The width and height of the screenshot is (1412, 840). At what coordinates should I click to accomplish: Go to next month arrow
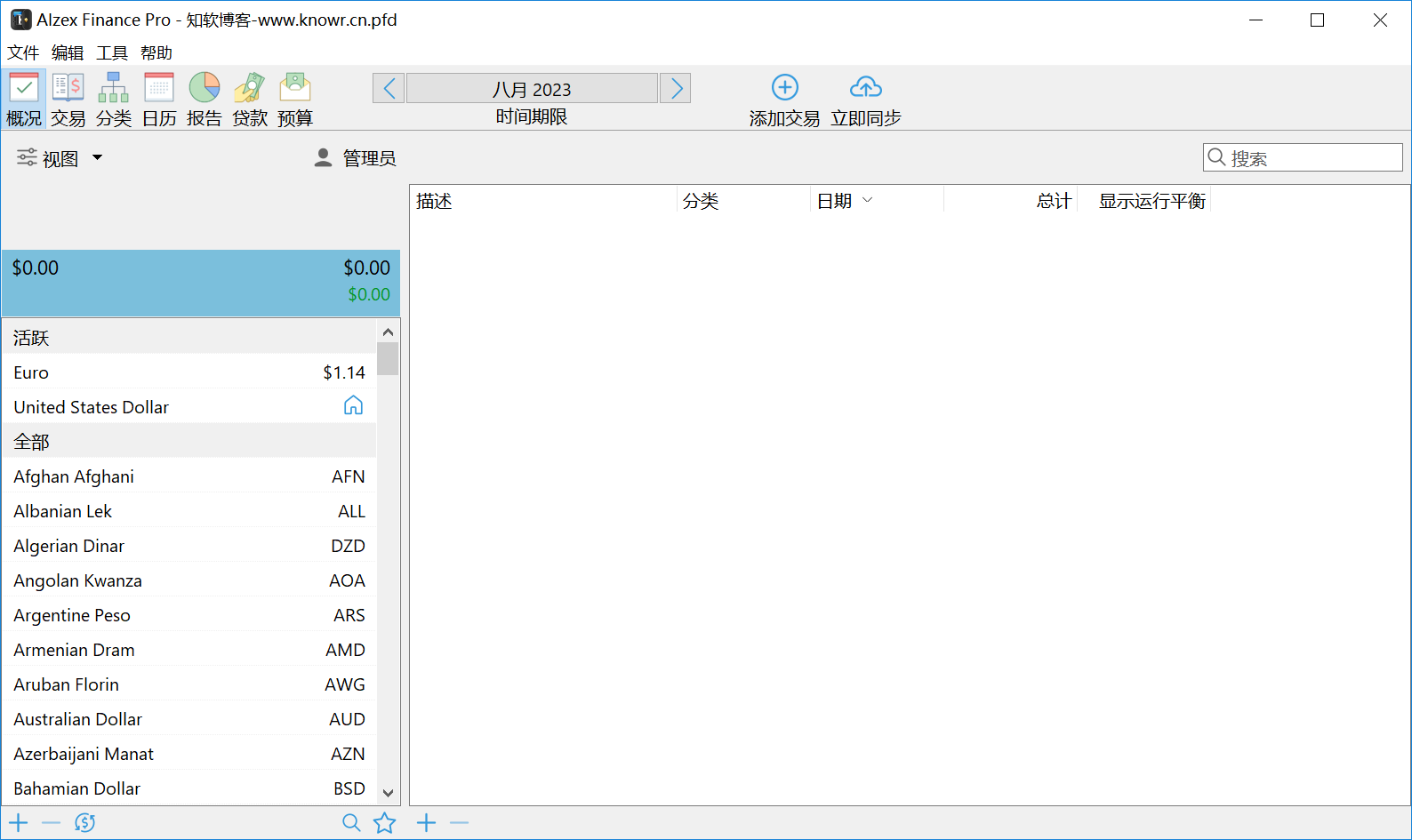pos(676,88)
